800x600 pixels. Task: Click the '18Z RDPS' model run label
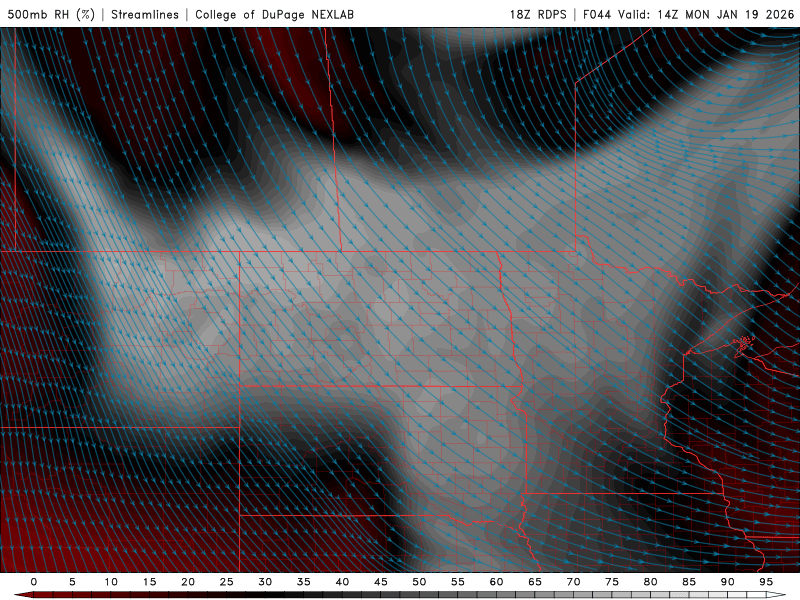point(538,14)
